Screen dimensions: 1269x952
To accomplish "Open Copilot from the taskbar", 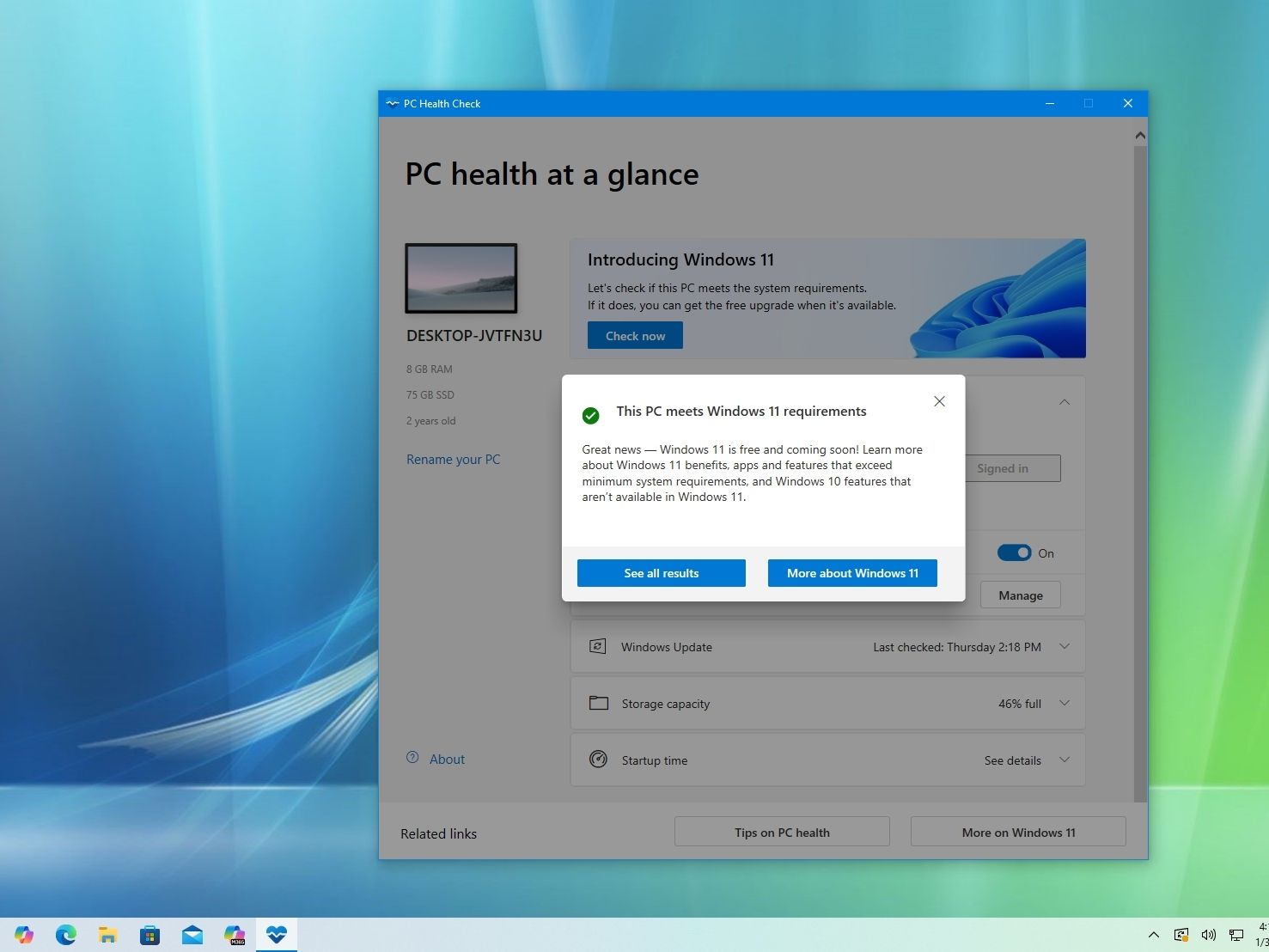I will (x=24, y=934).
